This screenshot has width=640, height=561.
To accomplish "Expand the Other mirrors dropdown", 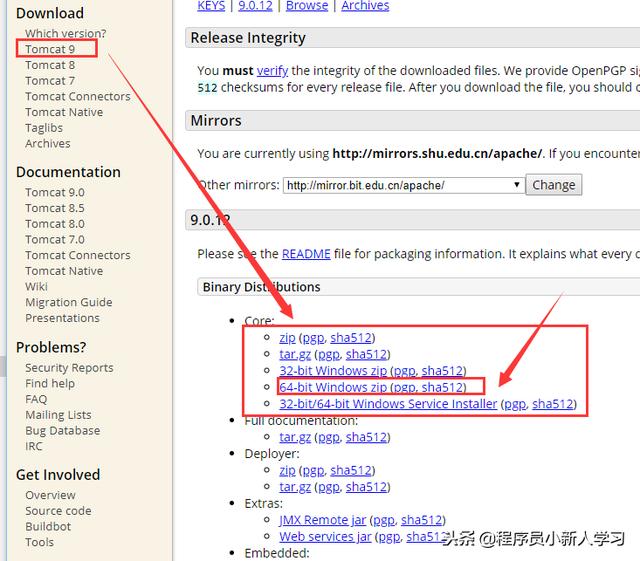I will pyautogui.click(x=404, y=185).
